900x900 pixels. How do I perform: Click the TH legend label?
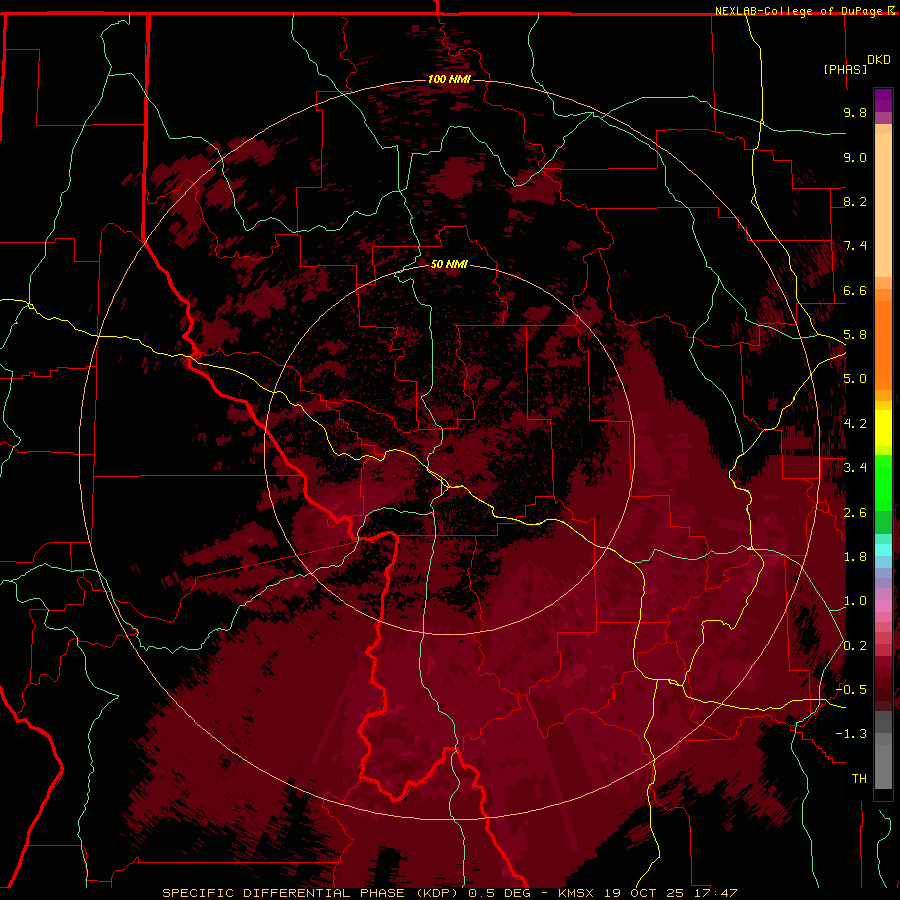[x=859, y=779]
